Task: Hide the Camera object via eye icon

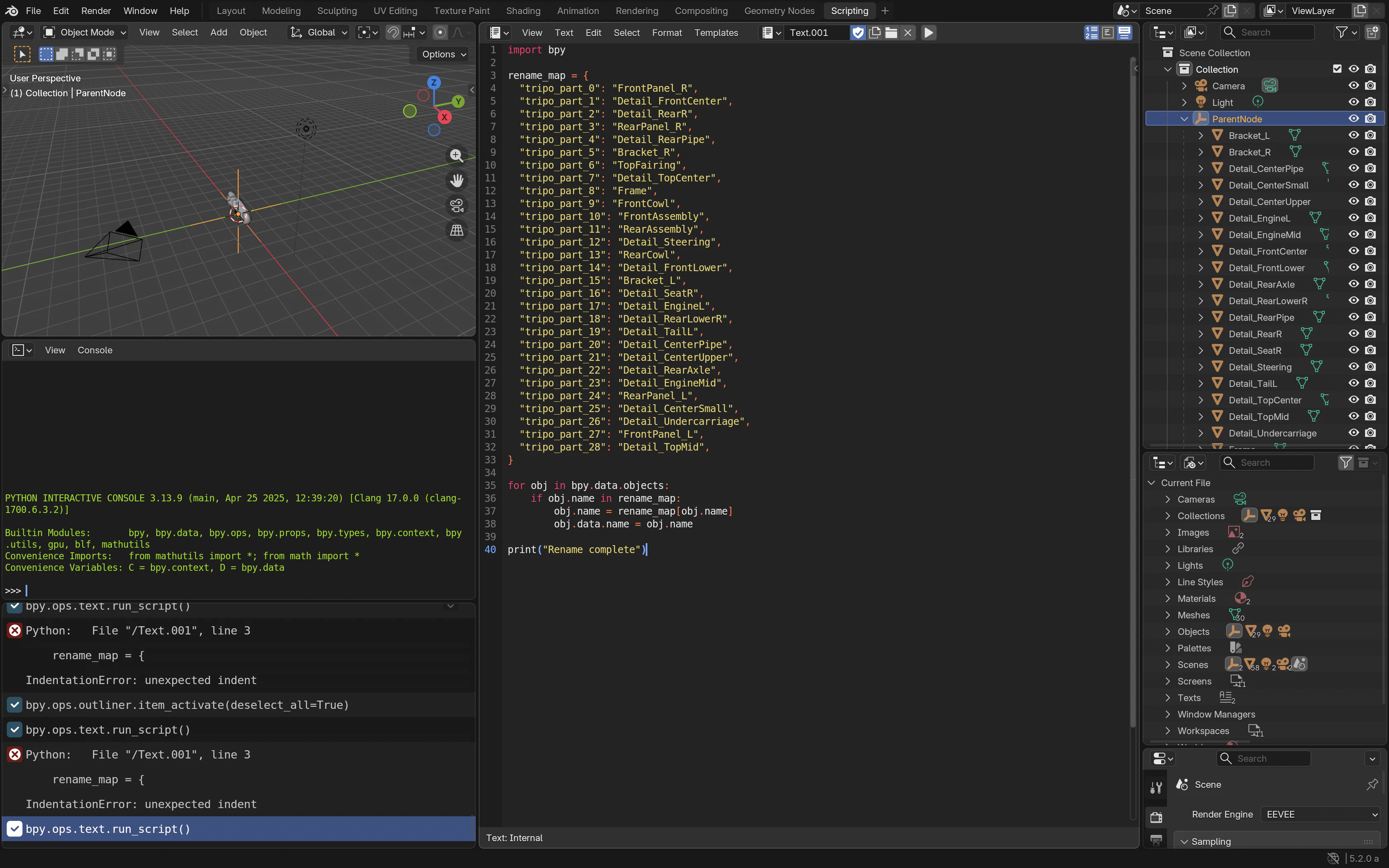Action: click(1353, 86)
